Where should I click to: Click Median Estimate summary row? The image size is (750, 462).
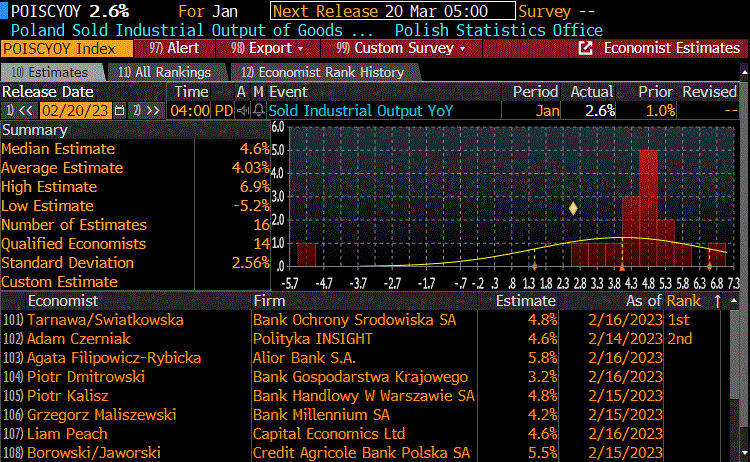click(x=135, y=149)
